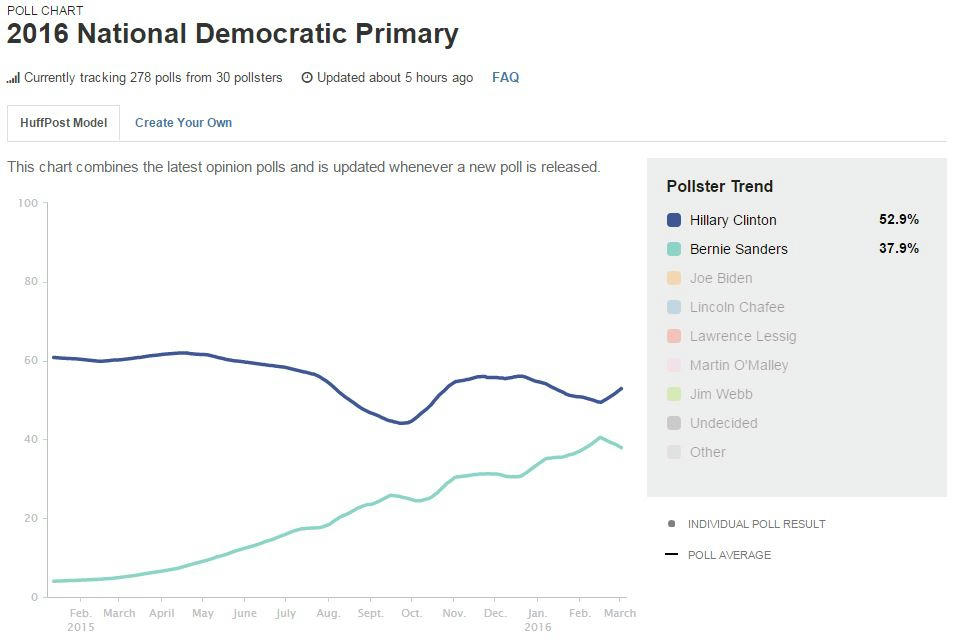959x644 pixels.
Task: Click Bernie Sanders' line peak near February 2016
Action: click(599, 437)
